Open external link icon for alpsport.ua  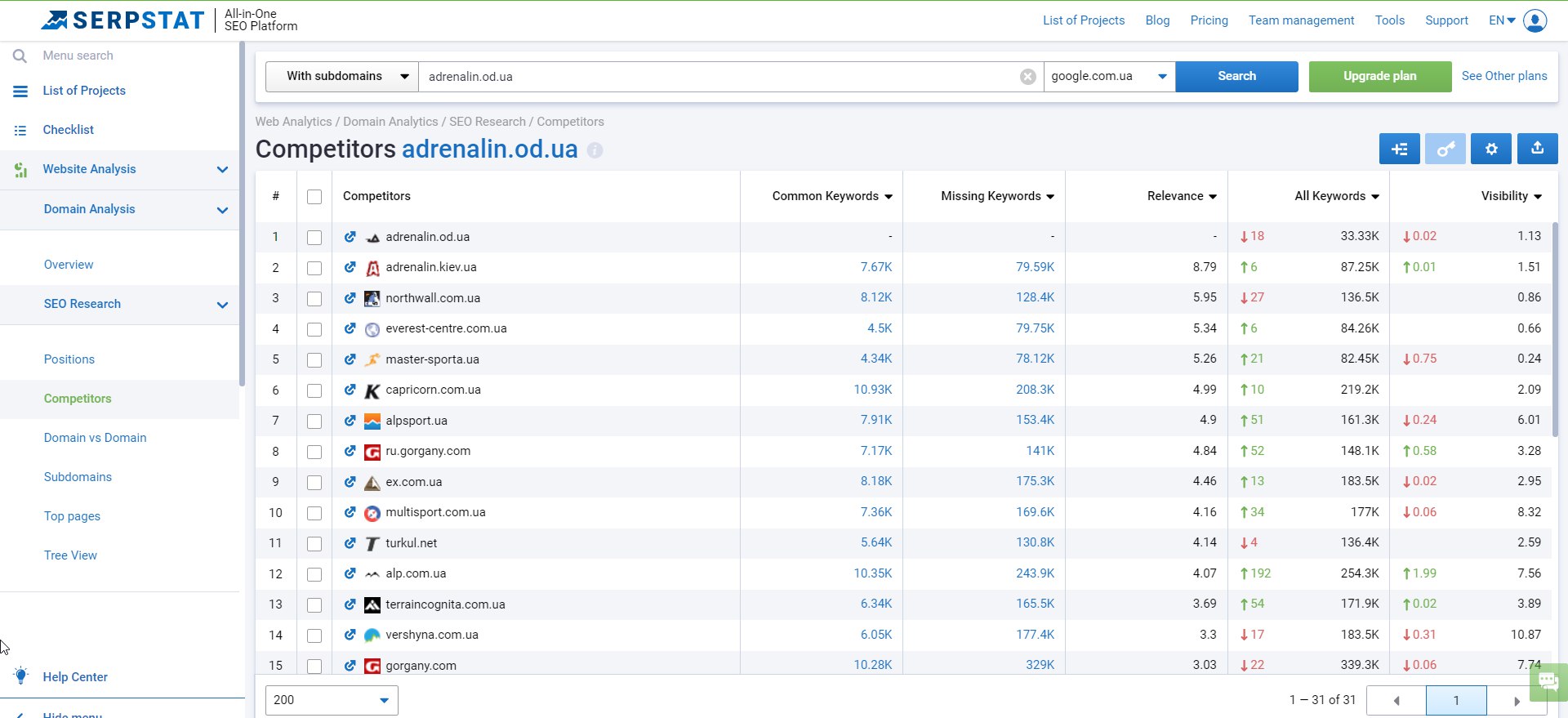(x=350, y=421)
